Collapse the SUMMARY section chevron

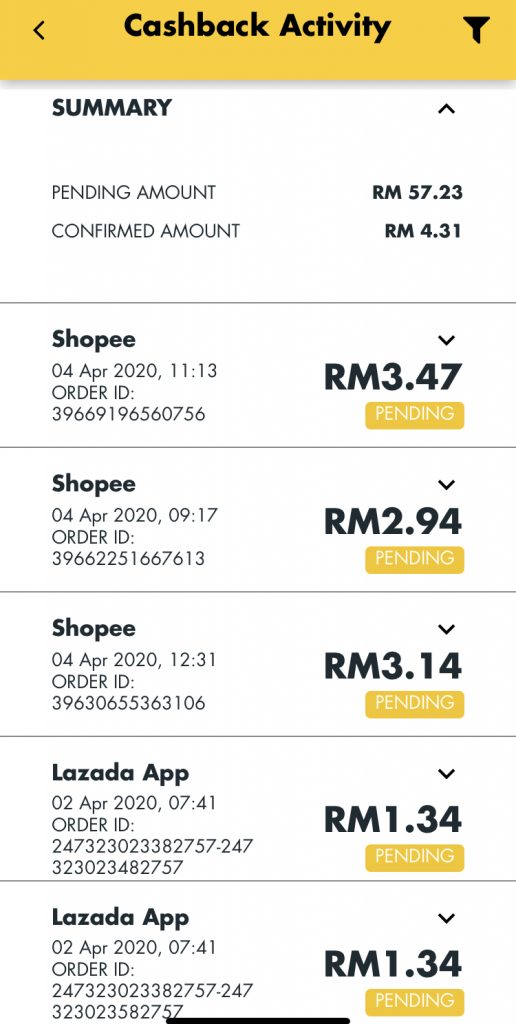point(446,108)
